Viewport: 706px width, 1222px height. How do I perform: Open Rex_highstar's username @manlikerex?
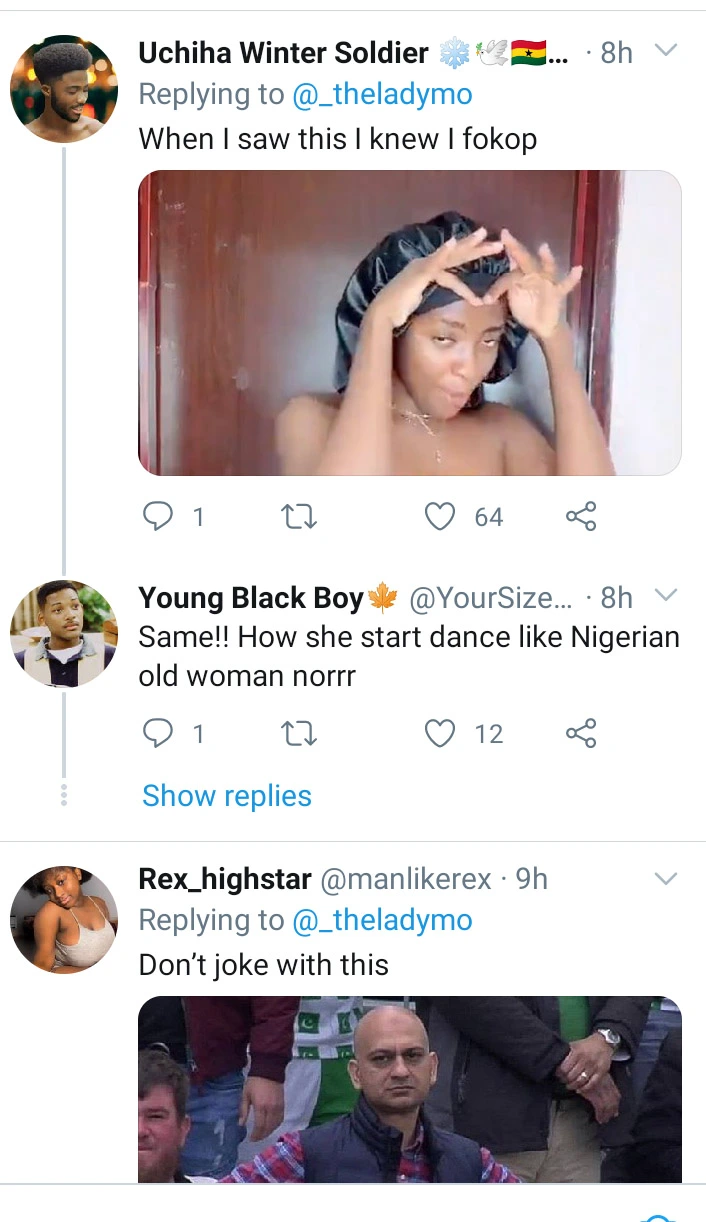[405, 879]
